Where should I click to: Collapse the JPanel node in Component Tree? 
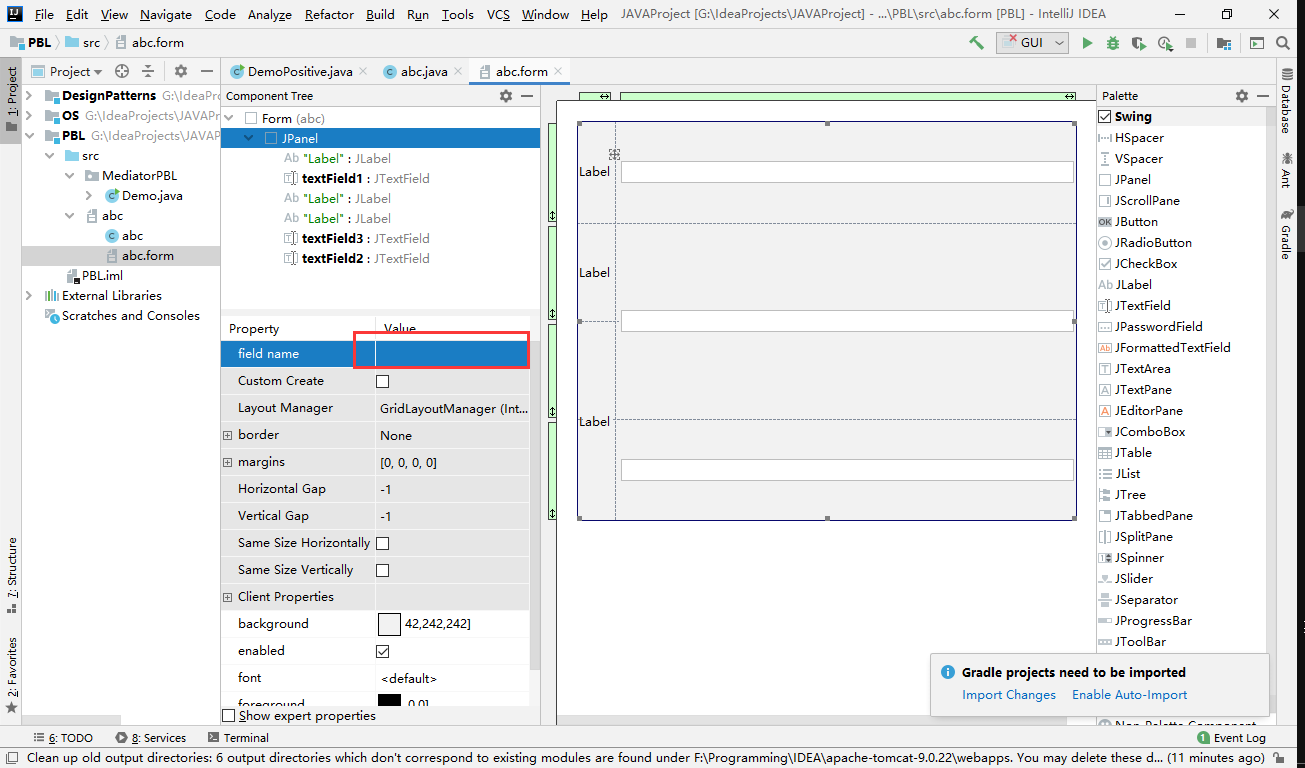click(x=246, y=138)
